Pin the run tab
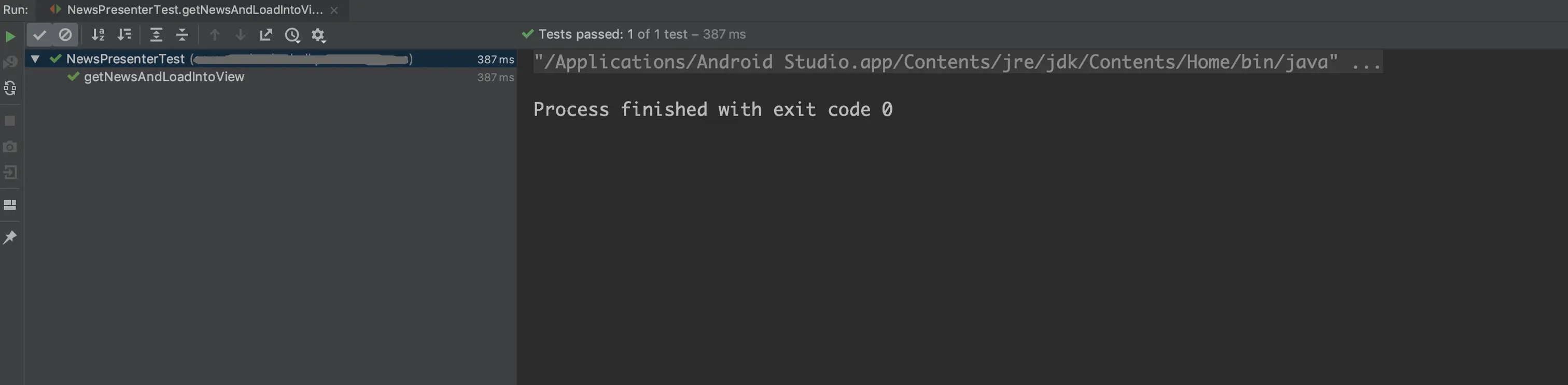 [x=10, y=237]
